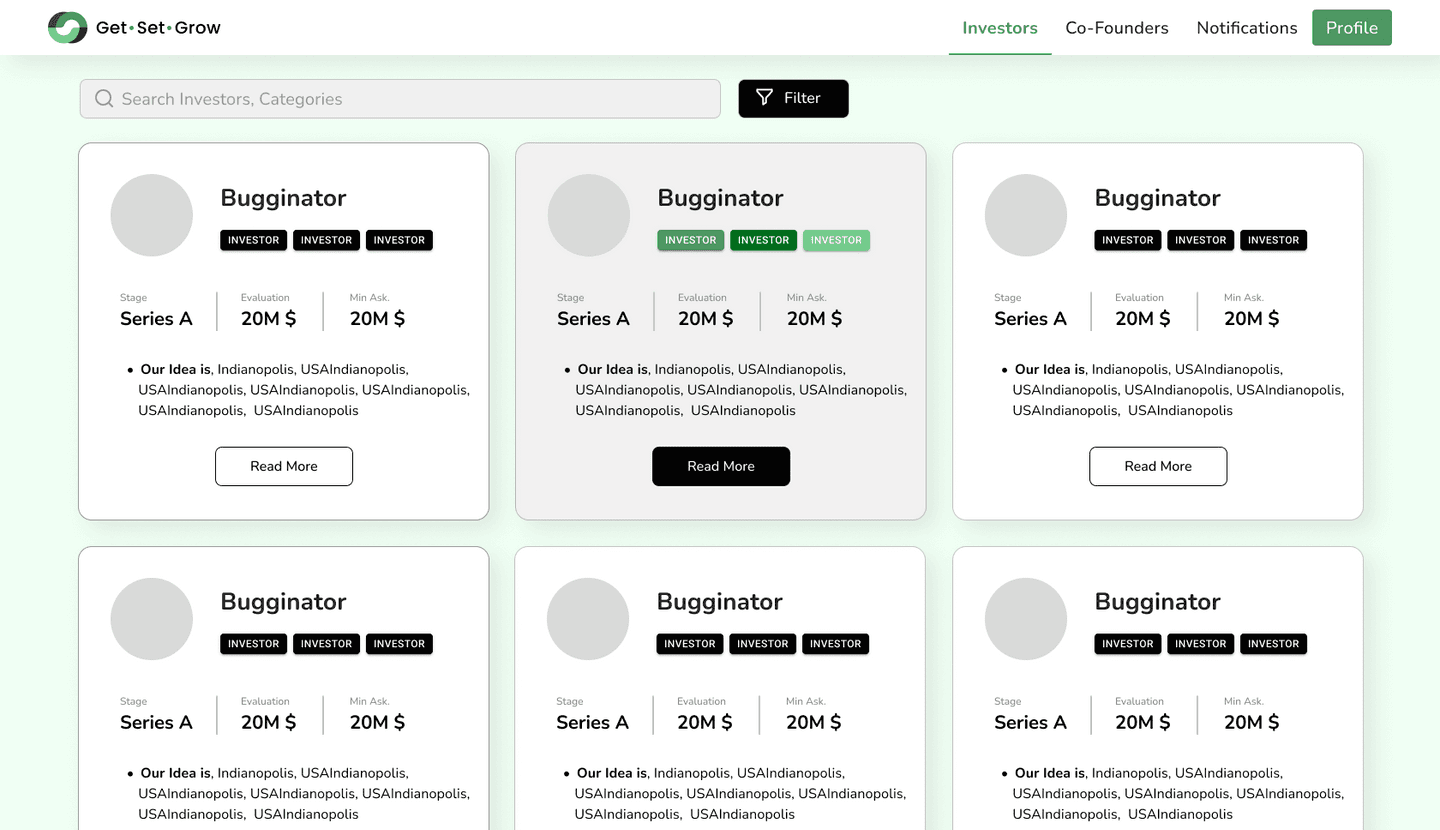Click third INVESTOR tag in bottom-left card
Image resolution: width=1440 pixels, height=830 pixels.
(400, 644)
